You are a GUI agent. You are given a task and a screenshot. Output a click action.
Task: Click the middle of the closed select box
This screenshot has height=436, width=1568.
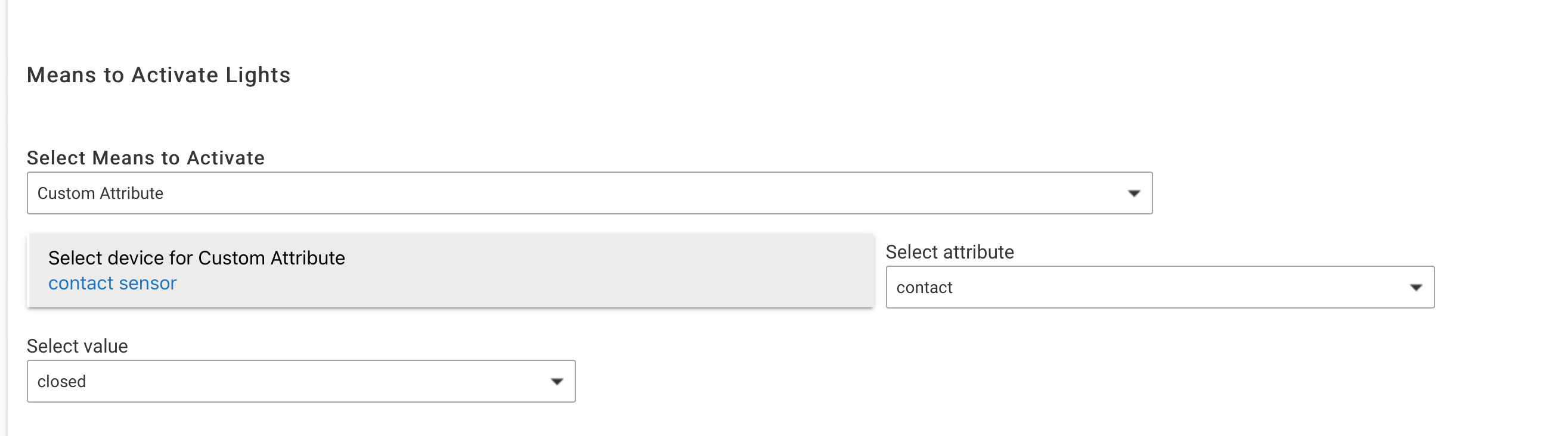(x=300, y=382)
